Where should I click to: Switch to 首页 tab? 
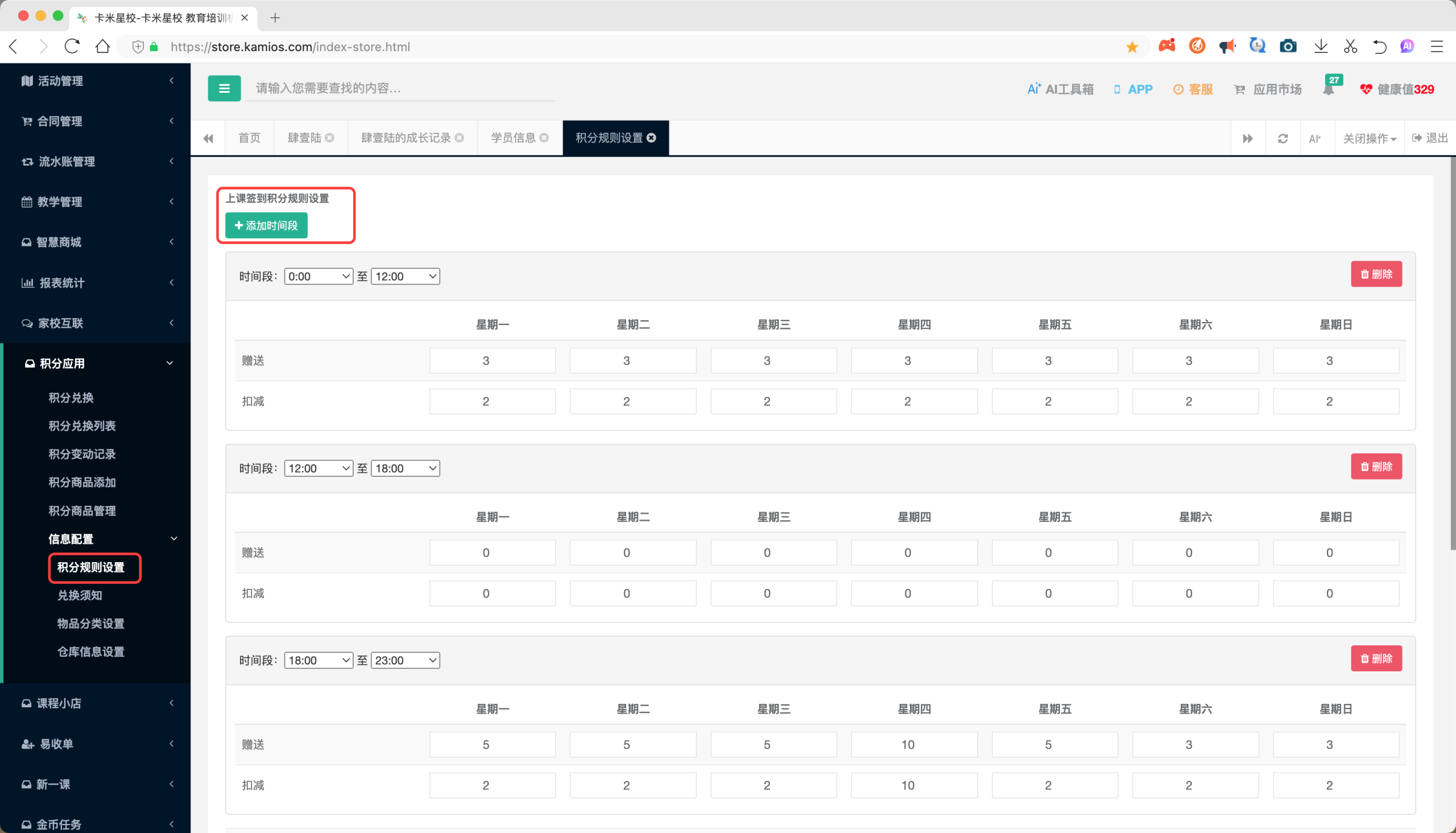tap(249, 138)
